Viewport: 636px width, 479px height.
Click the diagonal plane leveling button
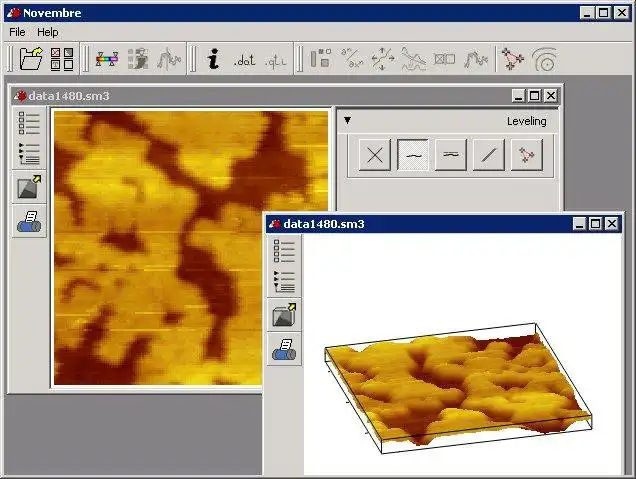(x=489, y=155)
